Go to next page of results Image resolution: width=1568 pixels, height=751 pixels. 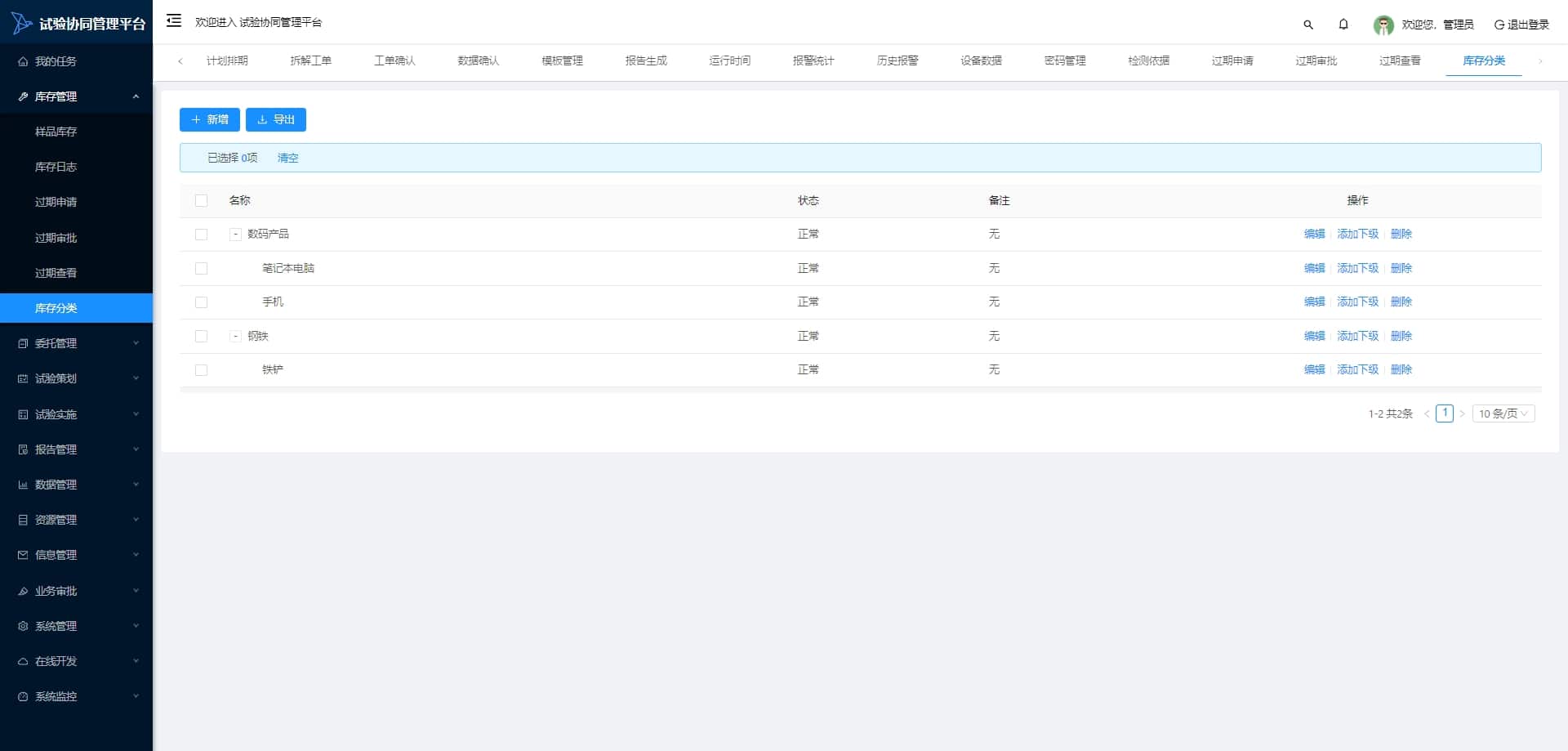coord(1462,413)
